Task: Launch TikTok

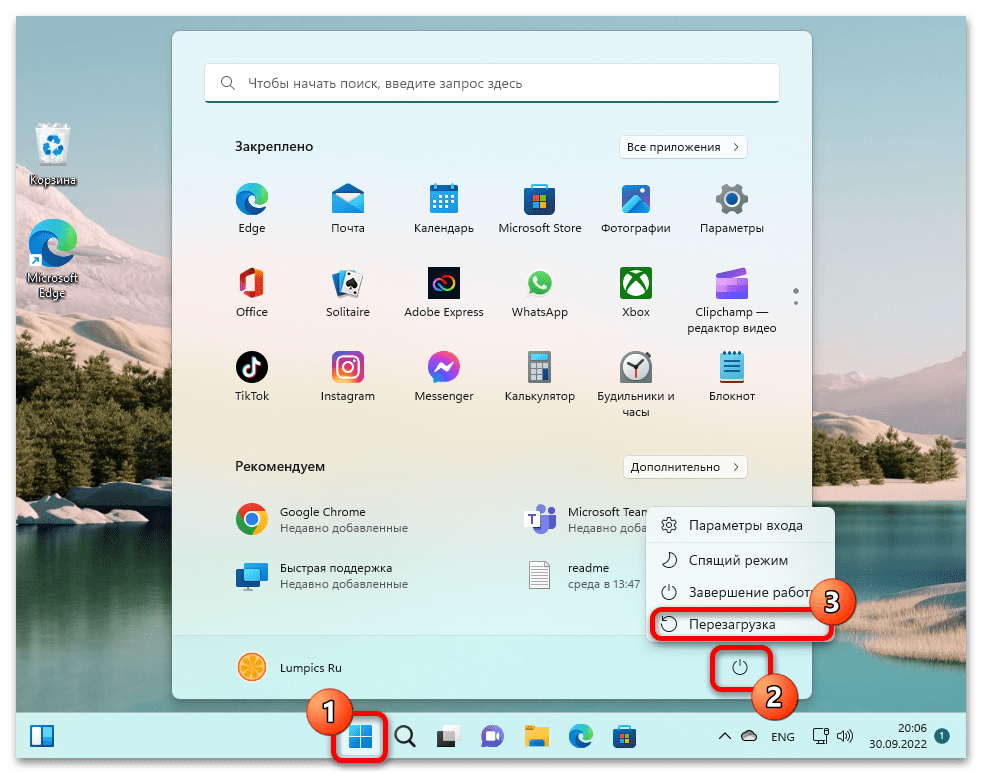Action: 252,377
